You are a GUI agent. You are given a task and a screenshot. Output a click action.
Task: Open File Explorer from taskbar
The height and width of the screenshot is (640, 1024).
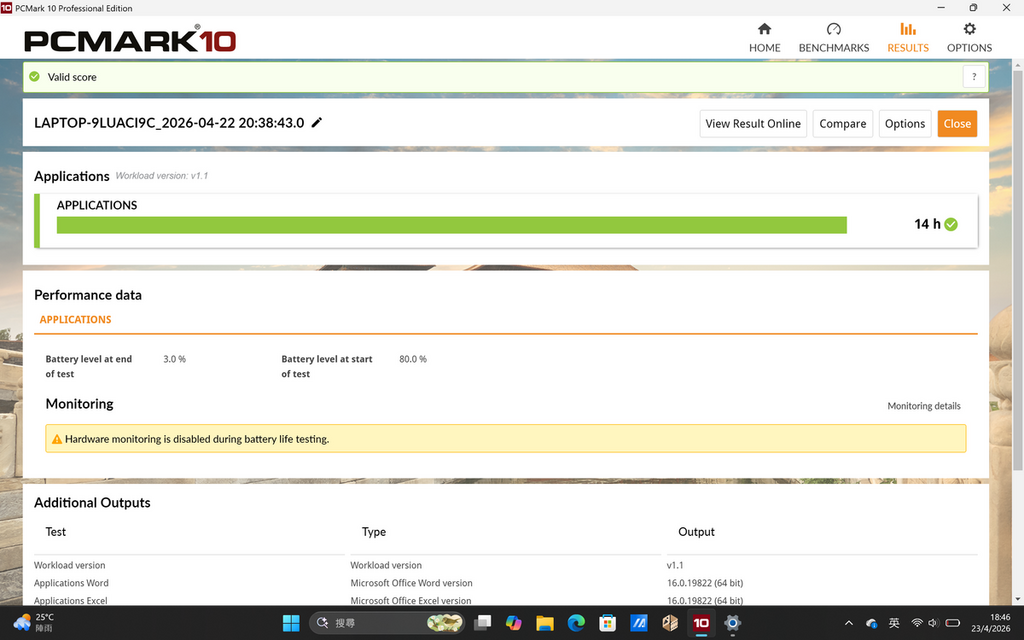pos(545,623)
